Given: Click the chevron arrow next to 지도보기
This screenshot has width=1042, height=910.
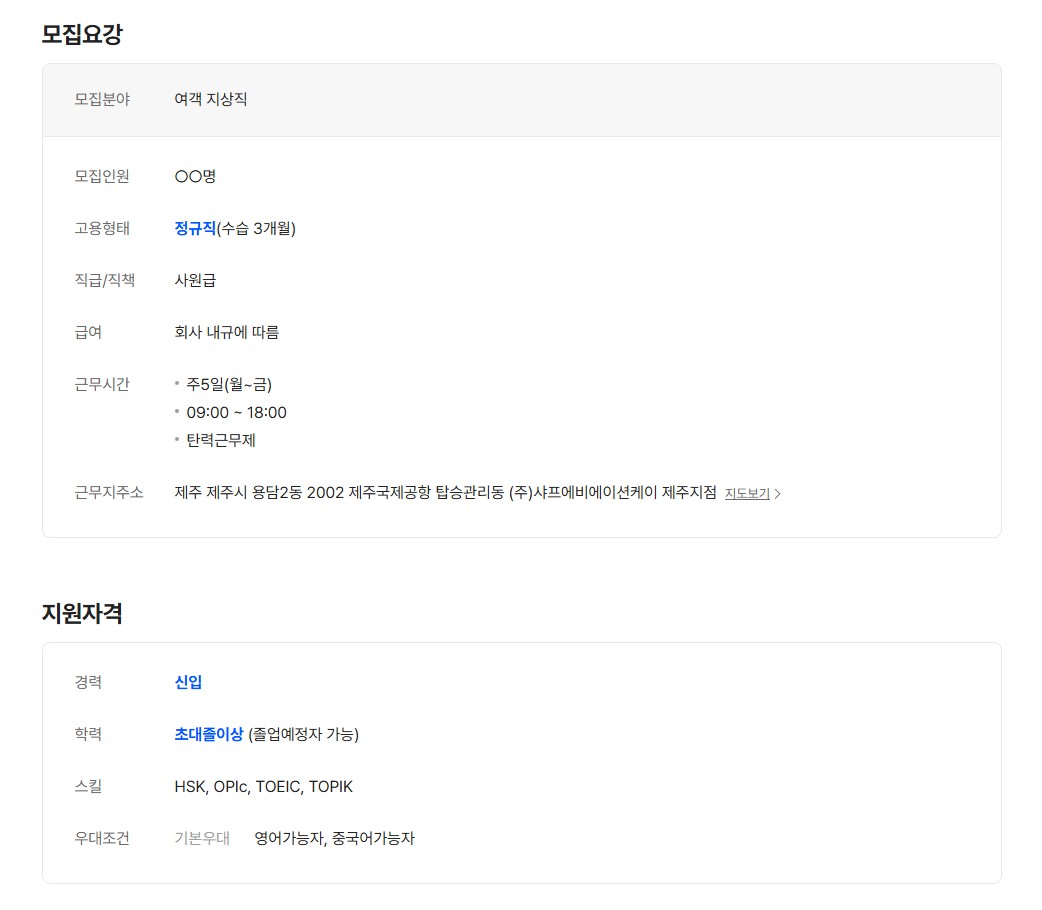Looking at the screenshot, I should 778,494.
